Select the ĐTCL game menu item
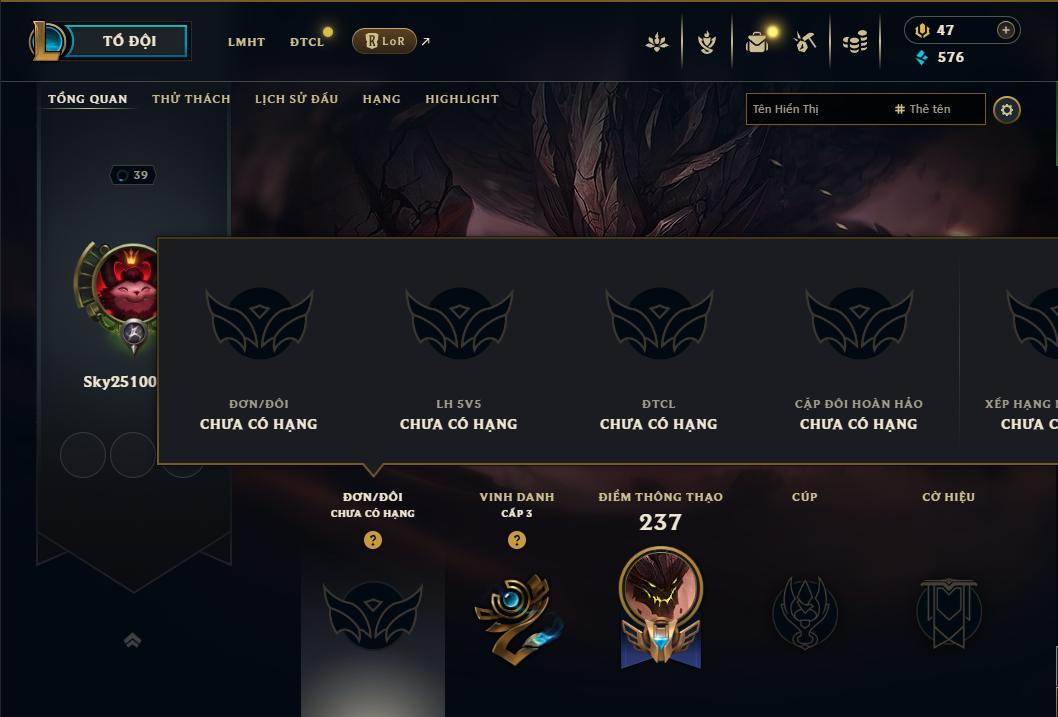The image size is (1058, 717). [x=307, y=42]
